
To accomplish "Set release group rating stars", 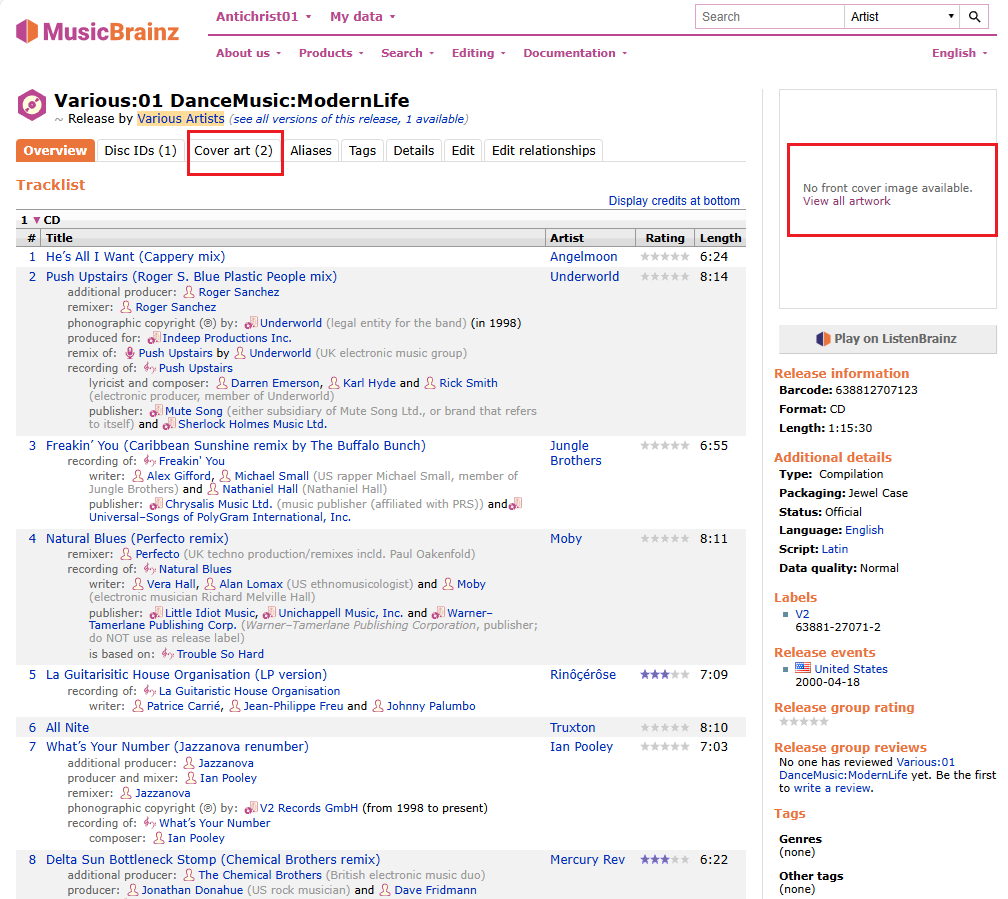I will click(804, 722).
